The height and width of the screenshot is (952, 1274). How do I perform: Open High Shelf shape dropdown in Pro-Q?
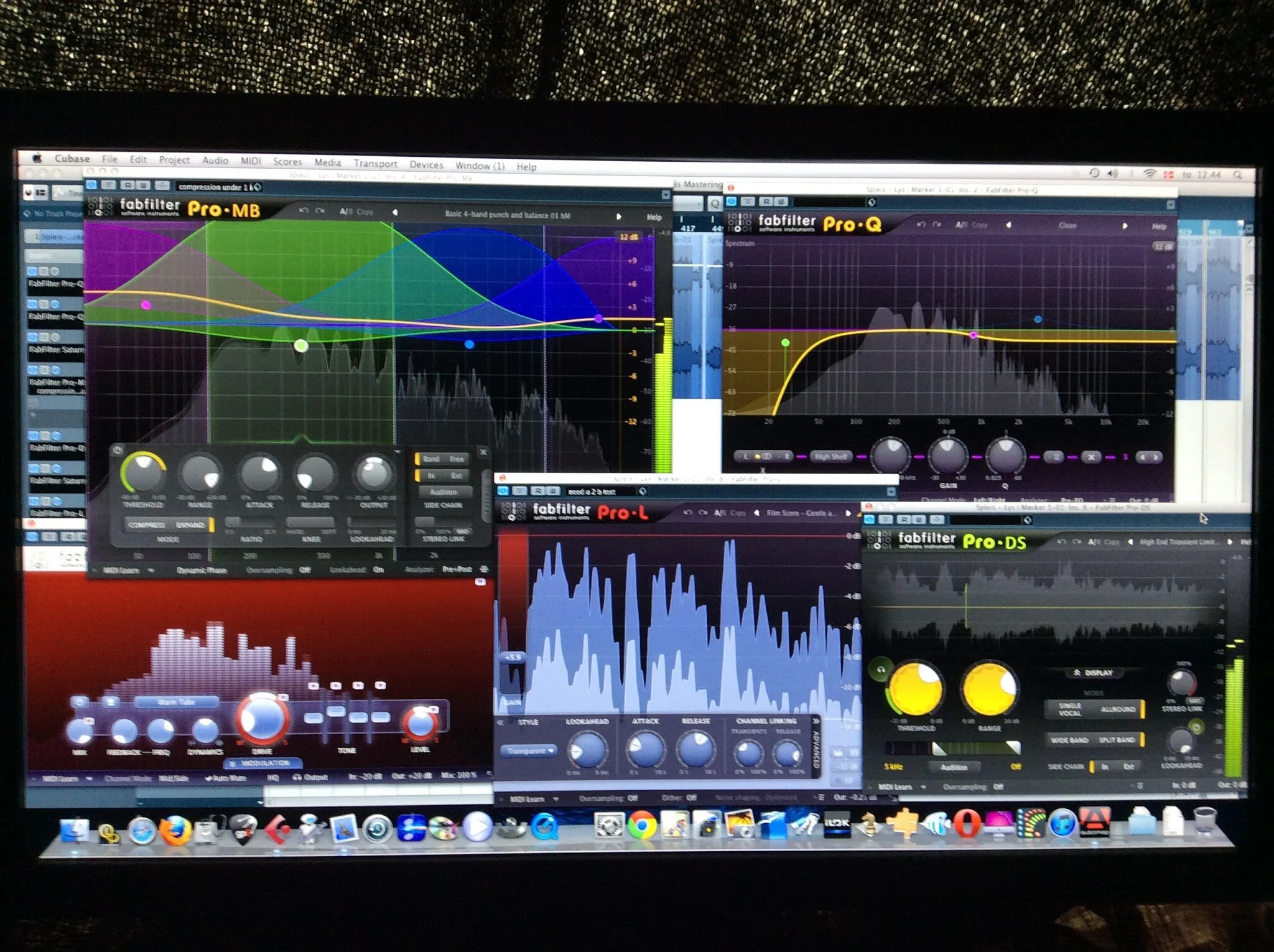coord(831,457)
